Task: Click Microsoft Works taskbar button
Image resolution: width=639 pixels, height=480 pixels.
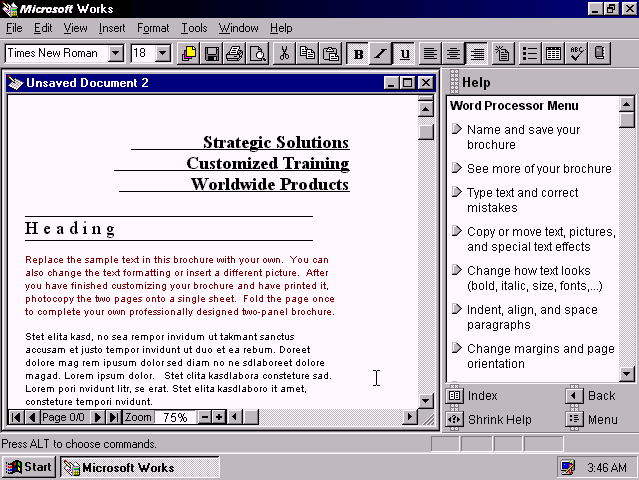Action: click(140, 467)
